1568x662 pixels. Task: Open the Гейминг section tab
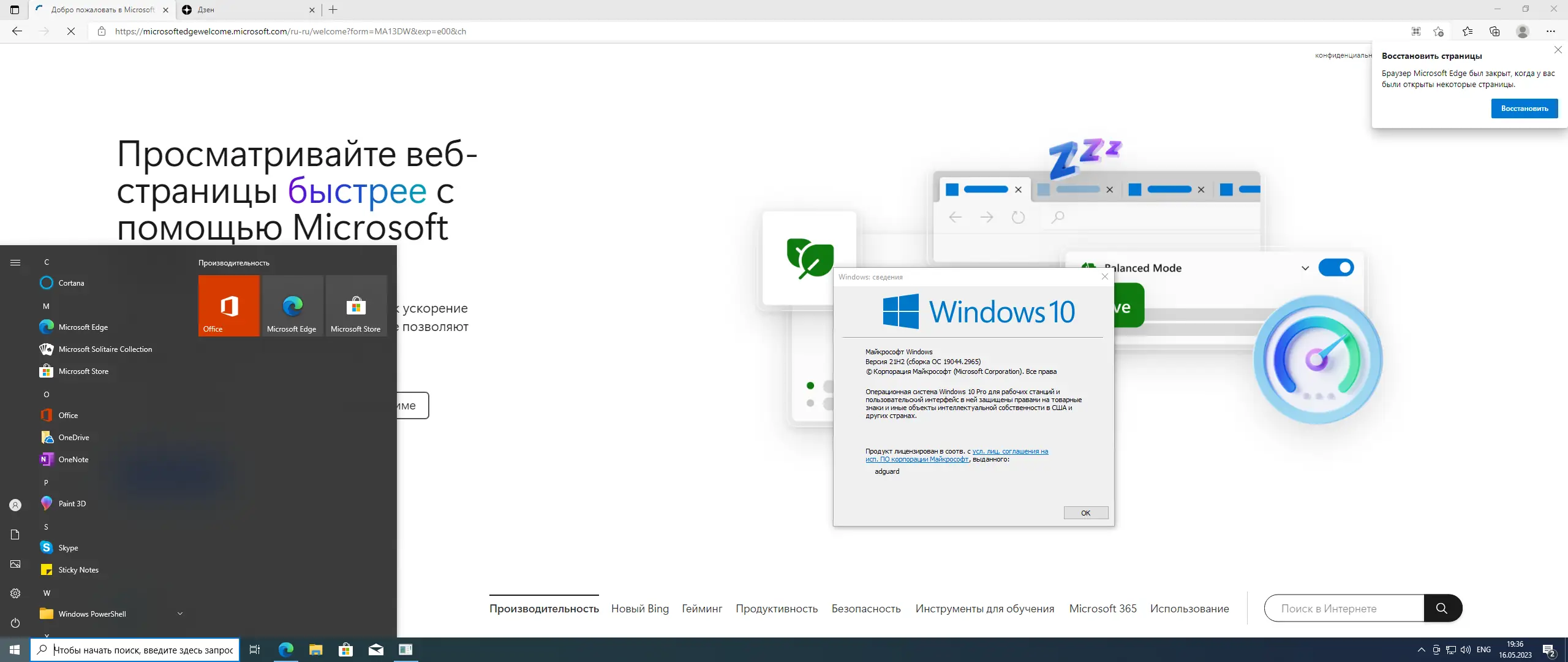point(702,609)
